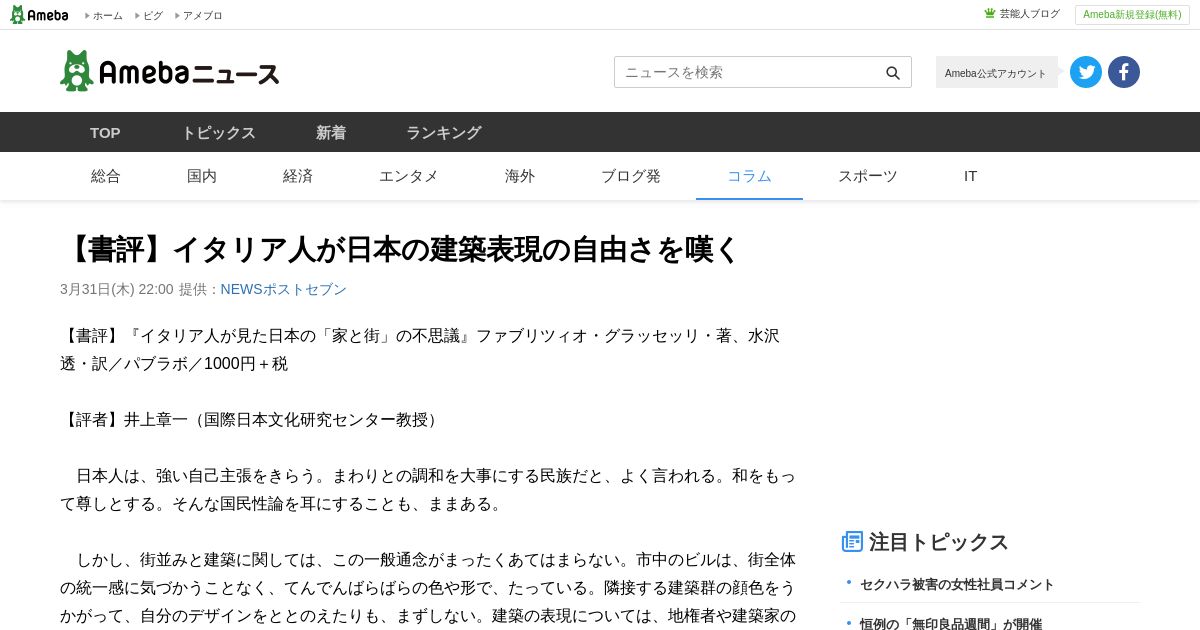Click the search magnifier icon

893,73
